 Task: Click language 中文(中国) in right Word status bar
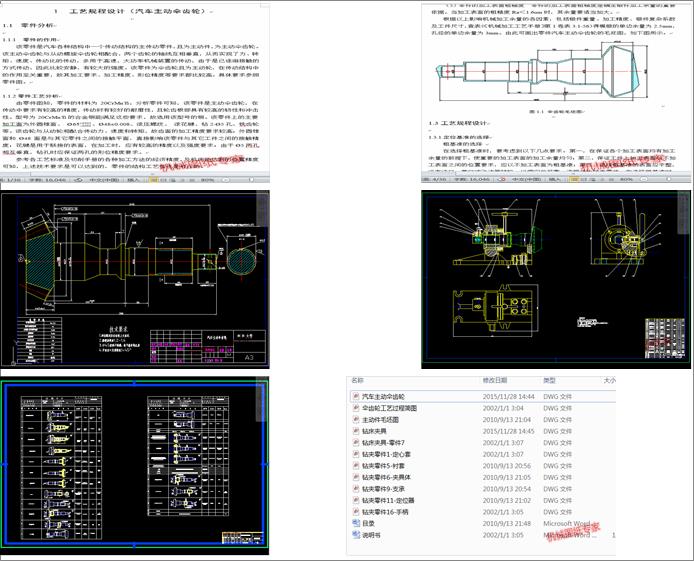pyautogui.click(x=526, y=180)
